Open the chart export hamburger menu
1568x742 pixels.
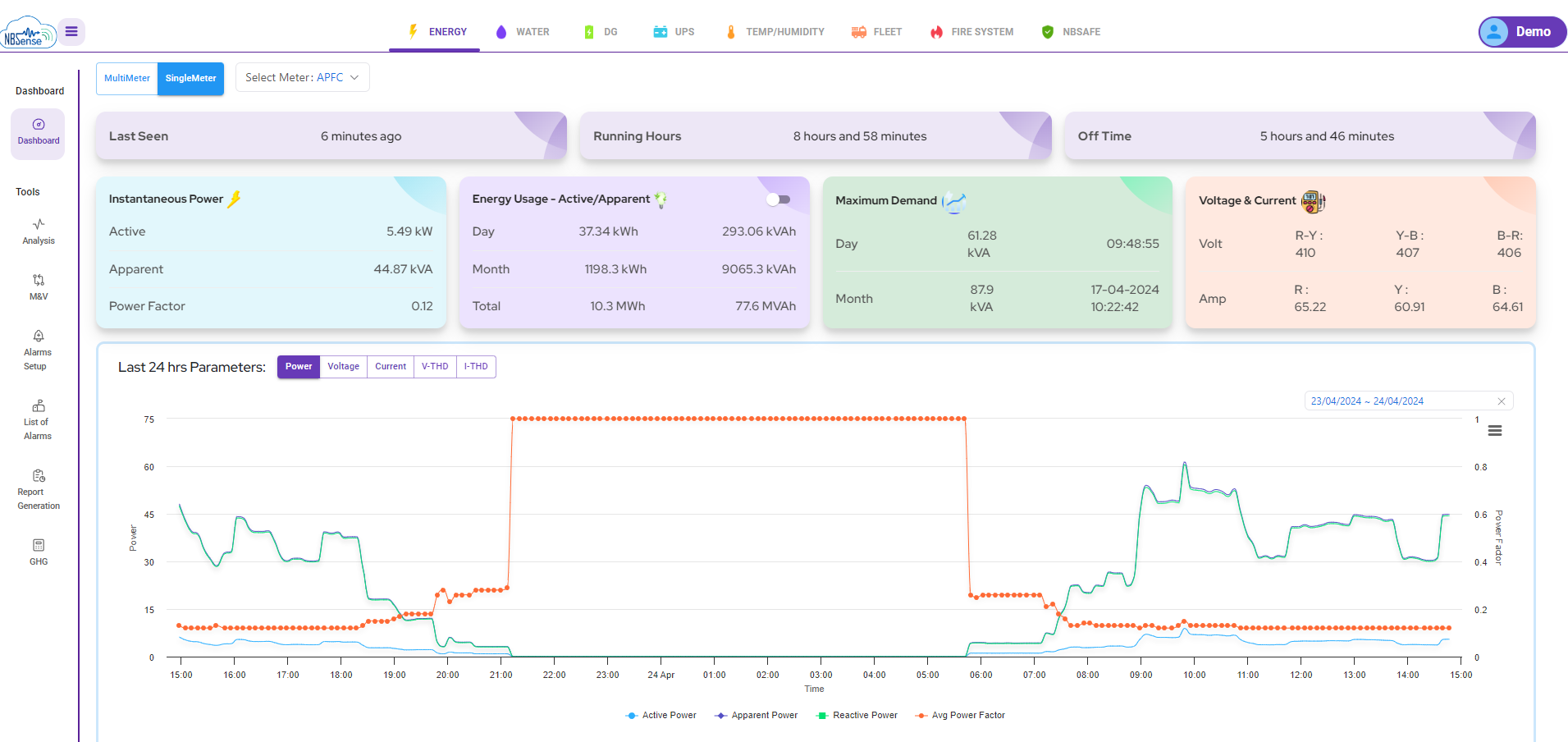(x=1495, y=431)
